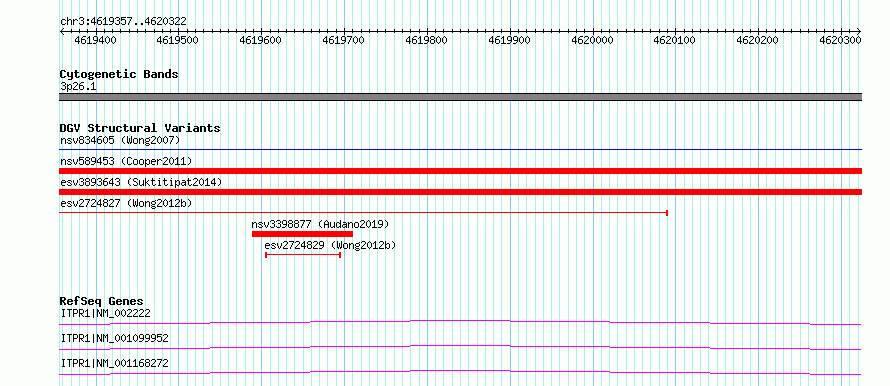
Task: Select the esv2724829 (Wong2012b) variant line
Action: tap(303, 255)
